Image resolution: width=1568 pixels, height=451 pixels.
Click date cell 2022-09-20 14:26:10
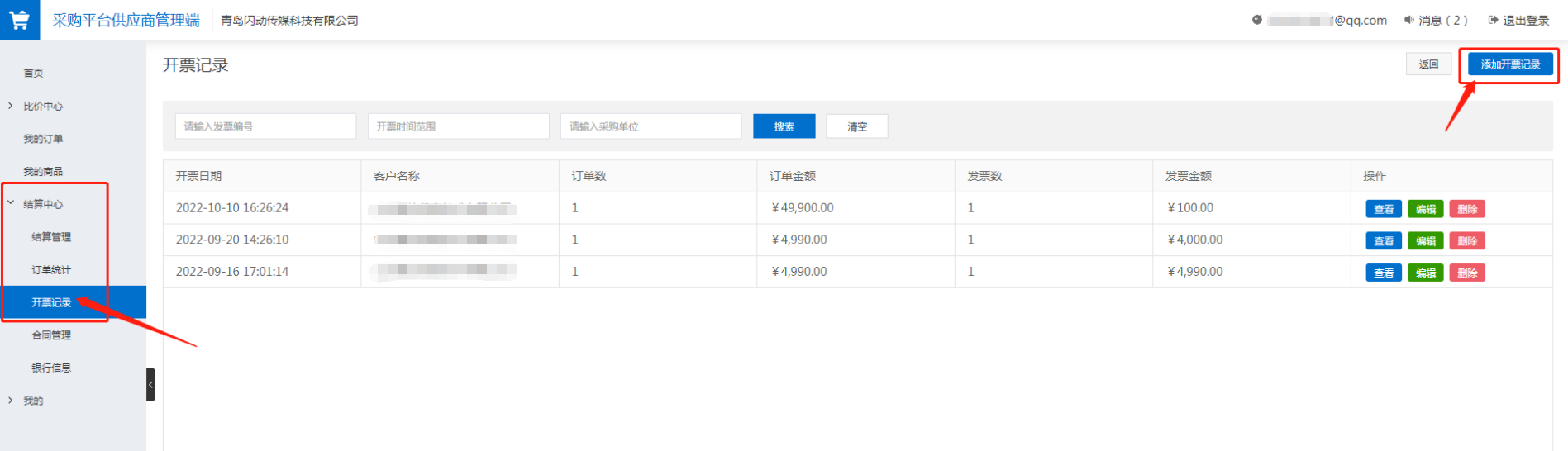click(232, 240)
